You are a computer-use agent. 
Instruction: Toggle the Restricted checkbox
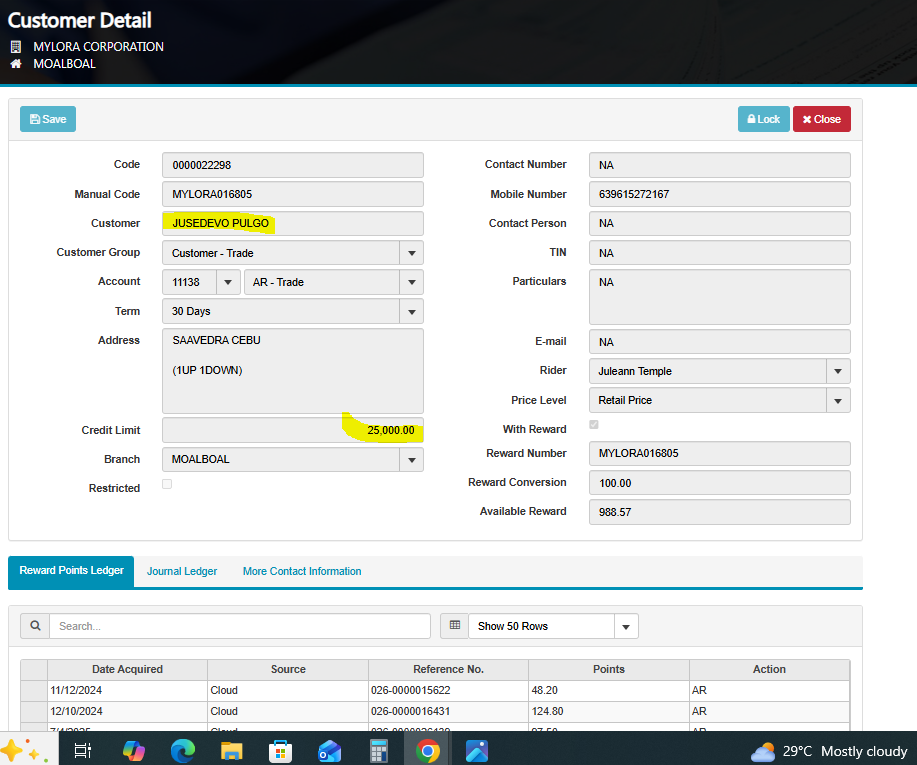pyautogui.click(x=167, y=485)
